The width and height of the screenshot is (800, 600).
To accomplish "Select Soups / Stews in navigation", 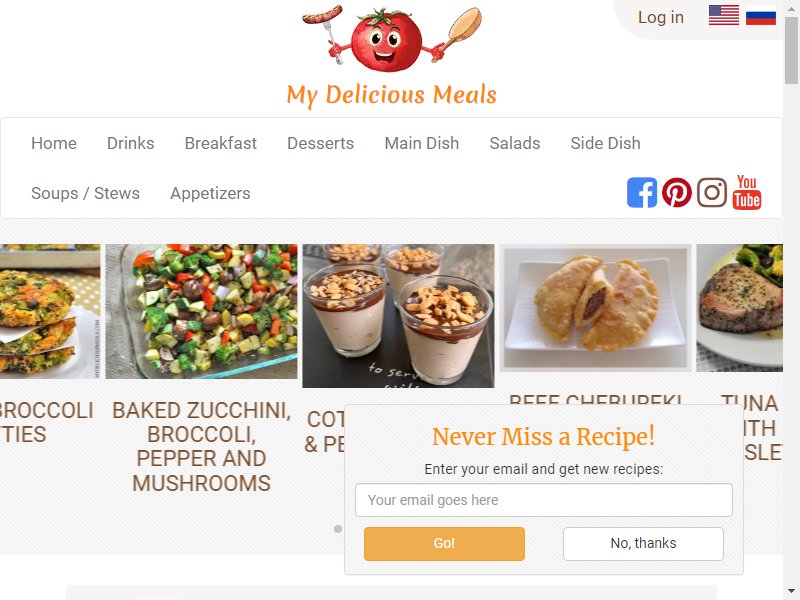I will (x=85, y=193).
